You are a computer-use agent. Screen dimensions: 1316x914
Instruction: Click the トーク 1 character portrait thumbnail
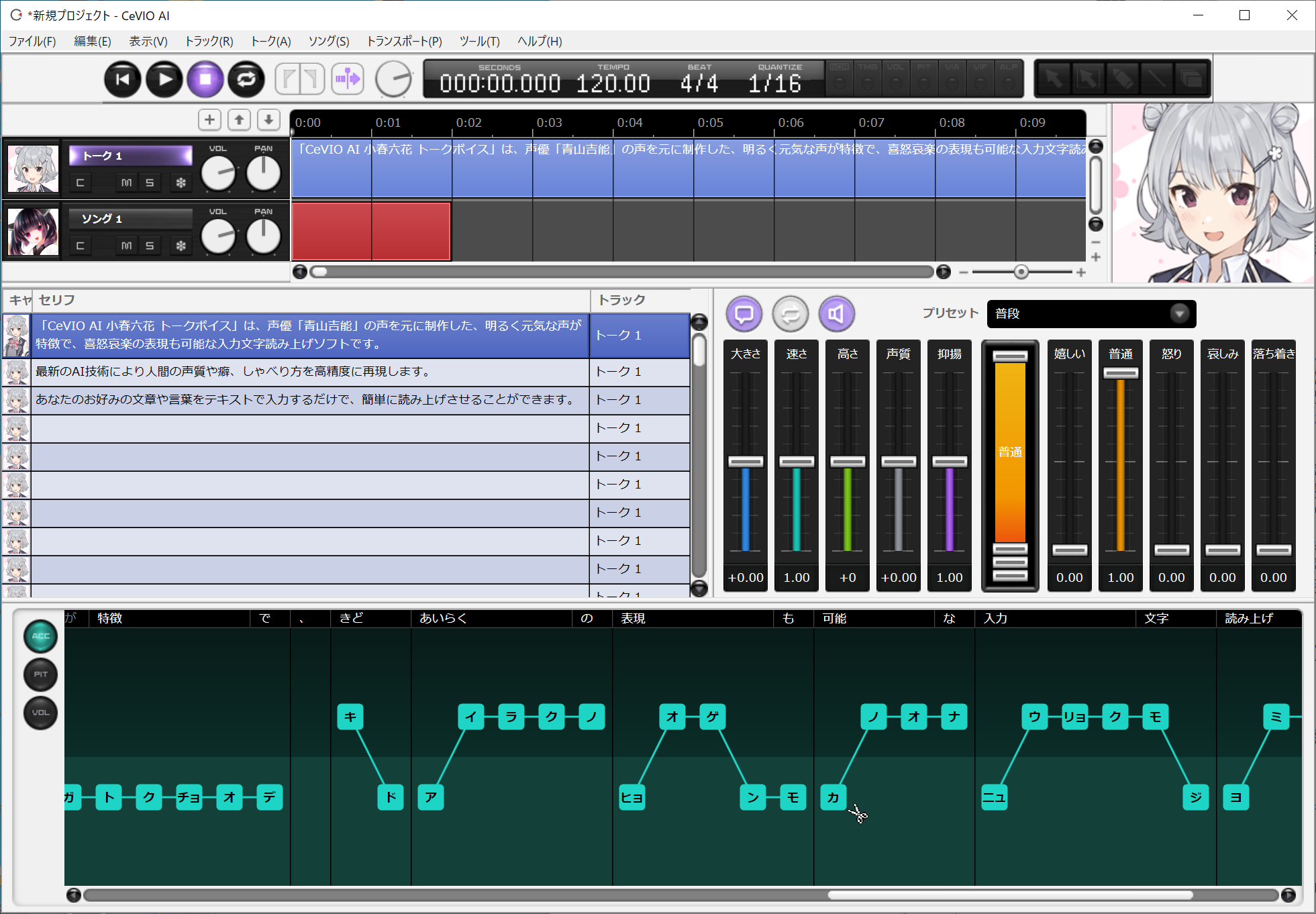[33, 168]
